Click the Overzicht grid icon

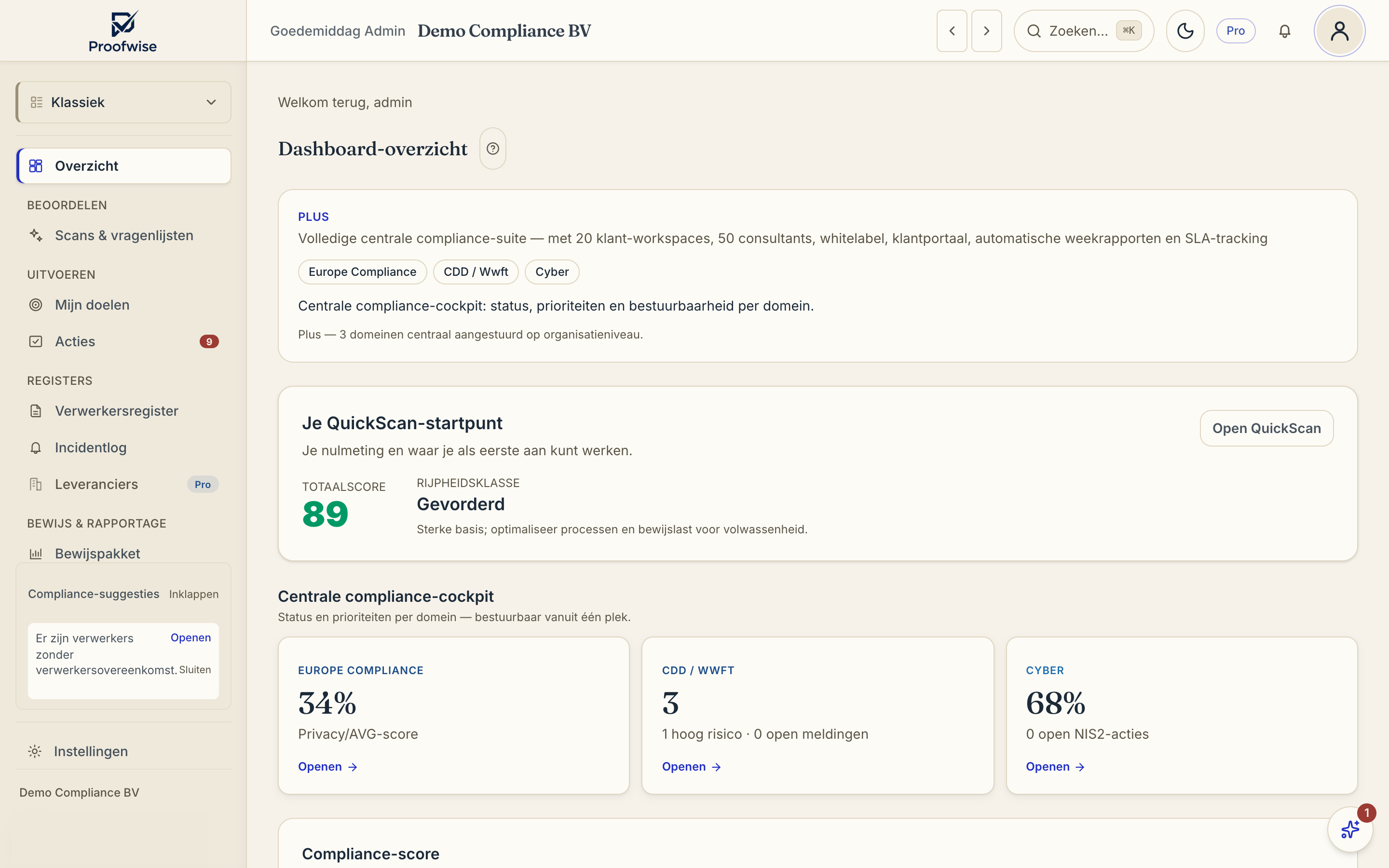36,166
